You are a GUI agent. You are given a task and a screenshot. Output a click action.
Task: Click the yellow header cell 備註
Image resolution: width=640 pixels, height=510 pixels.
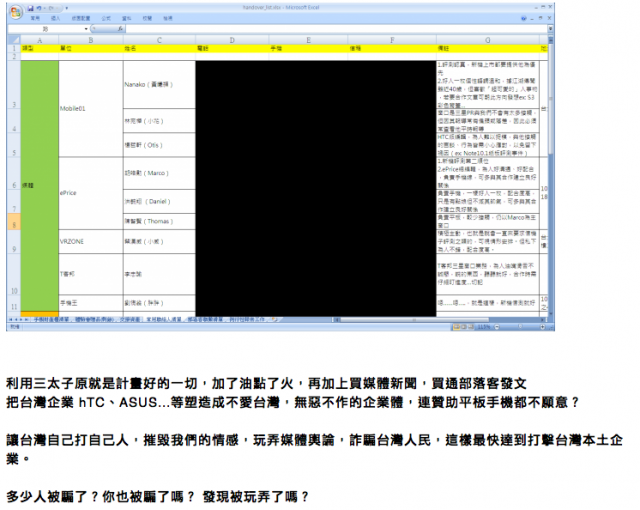(x=488, y=49)
